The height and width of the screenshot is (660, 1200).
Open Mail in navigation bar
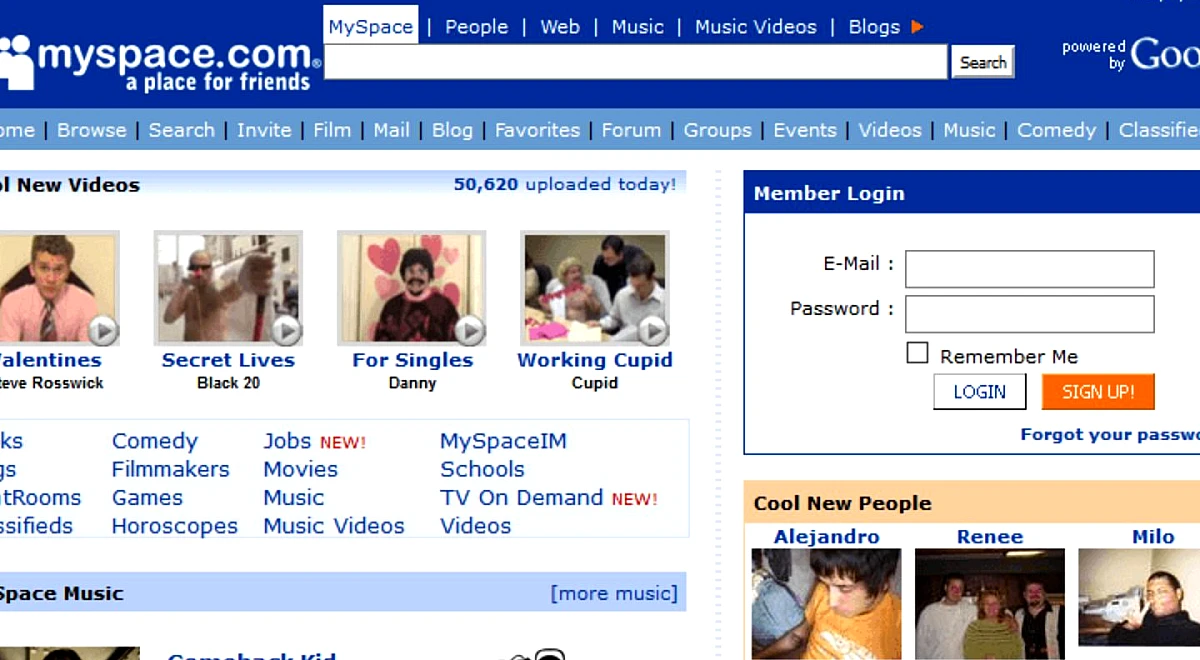[392, 130]
